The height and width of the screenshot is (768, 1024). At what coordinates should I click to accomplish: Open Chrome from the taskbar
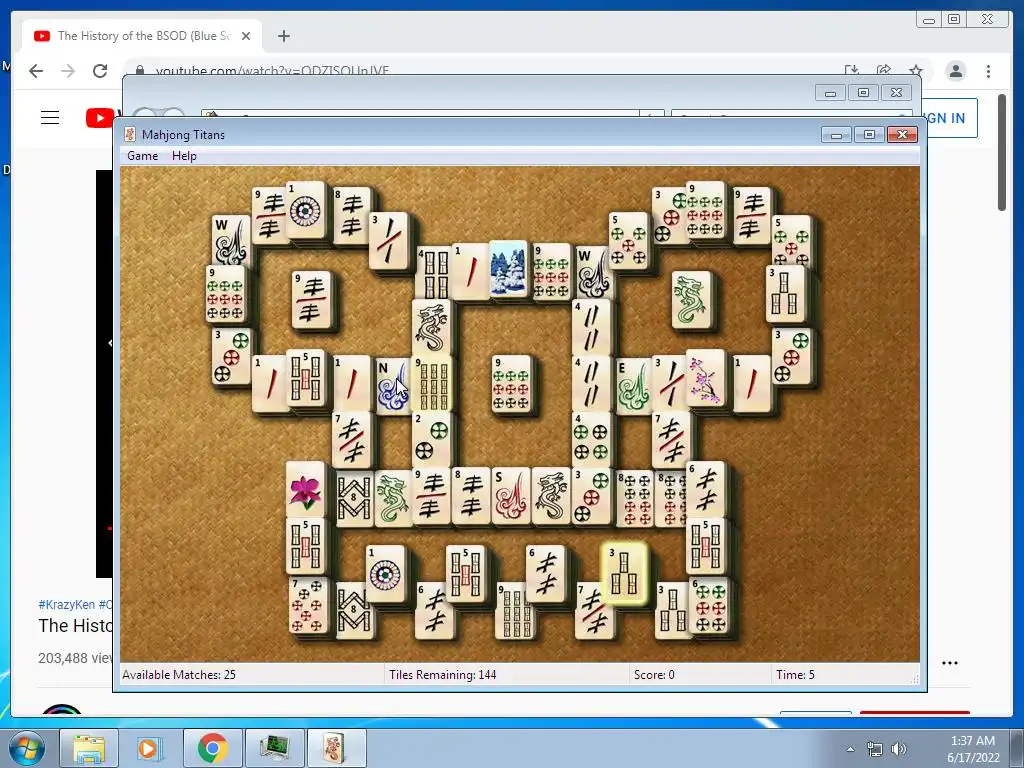click(x=212, y=748)
